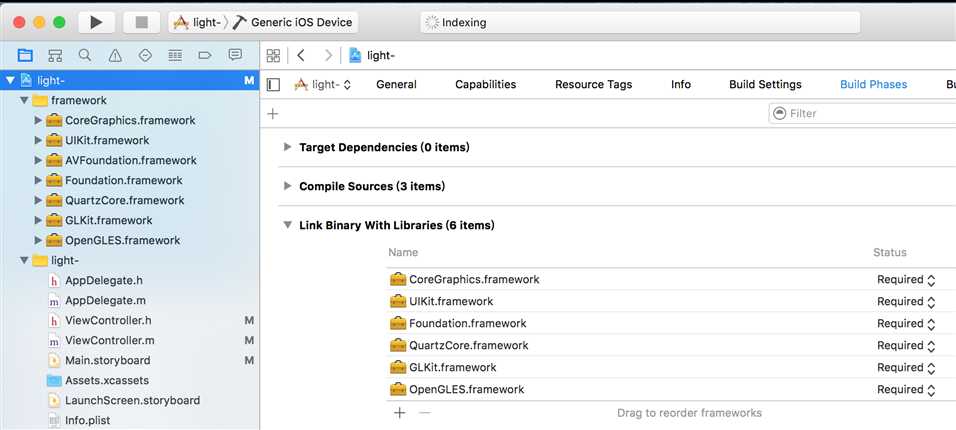
Task: Switch to the Resource Tags tab
Action: click(593, 85)
